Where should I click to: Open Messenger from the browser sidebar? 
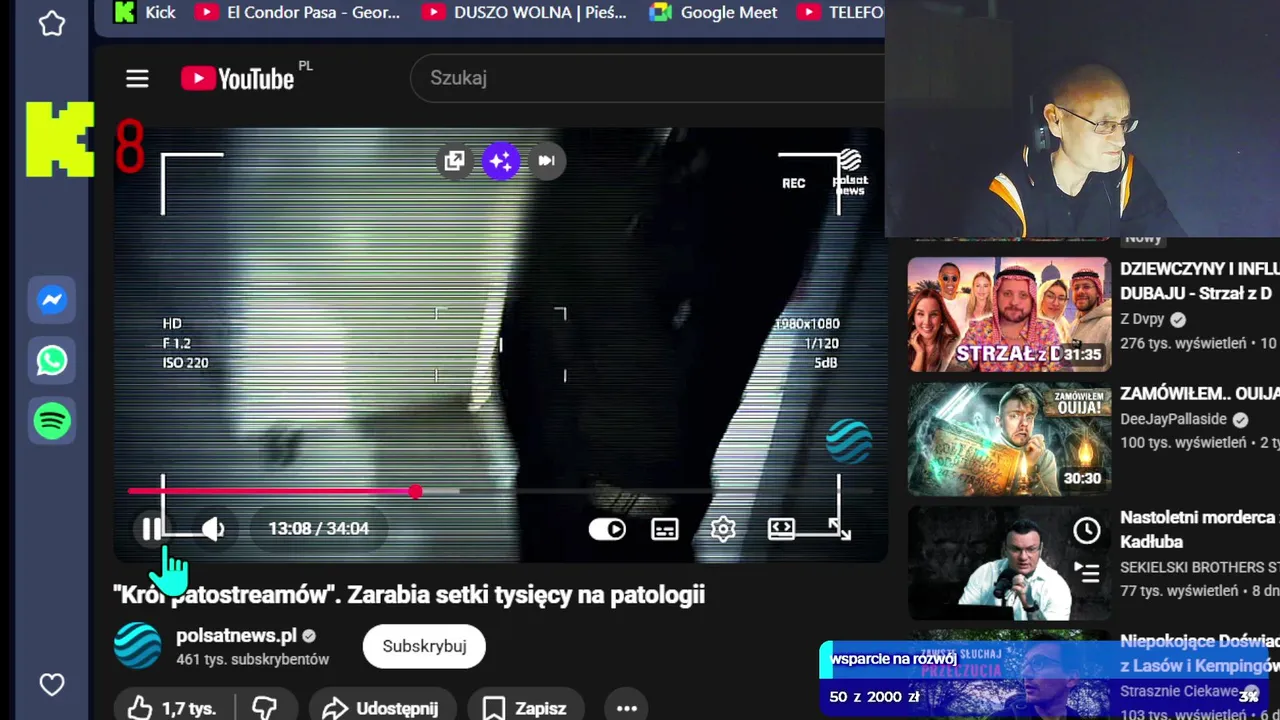tap(52, 299)
